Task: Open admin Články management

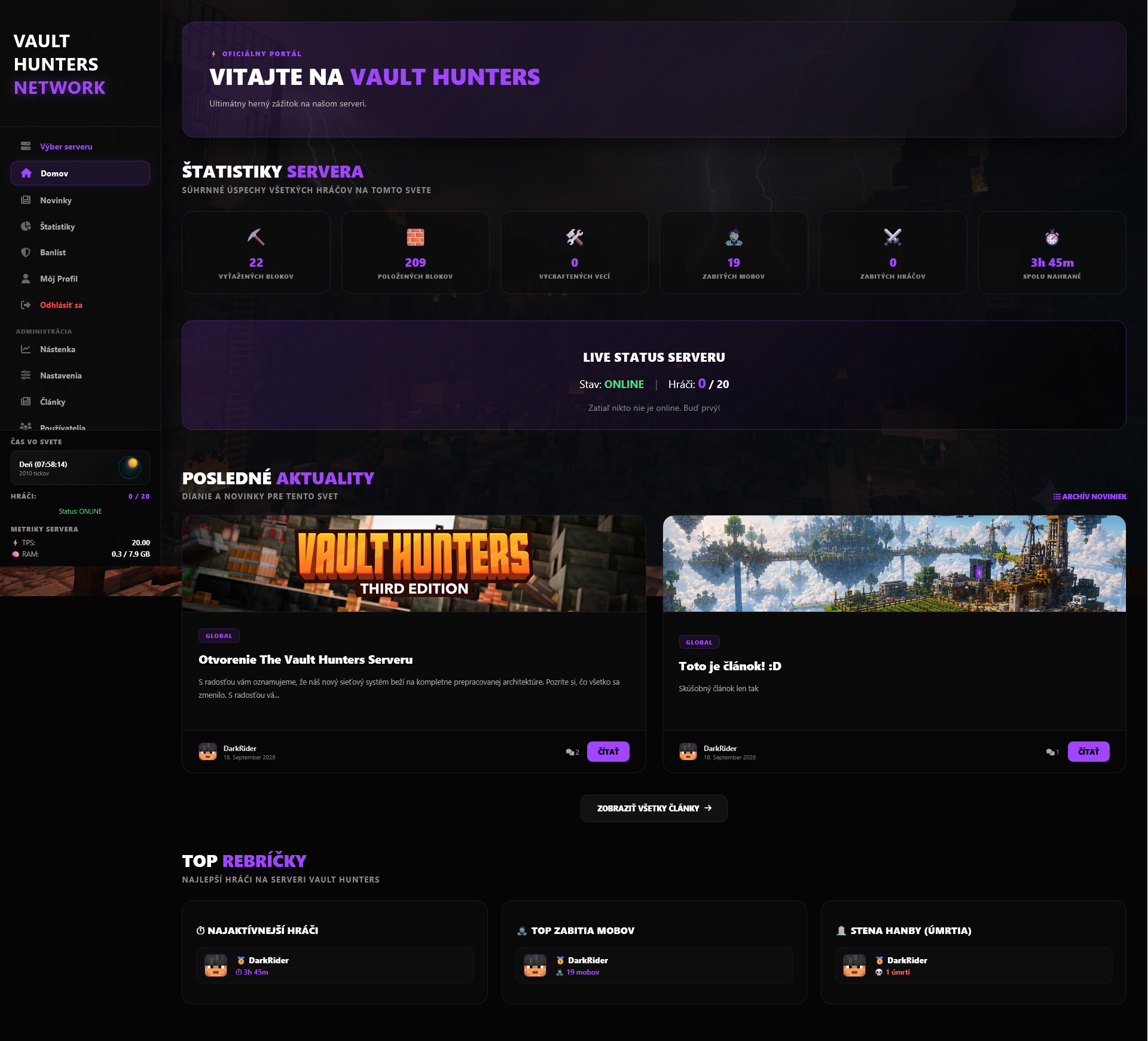Action: 80,402
